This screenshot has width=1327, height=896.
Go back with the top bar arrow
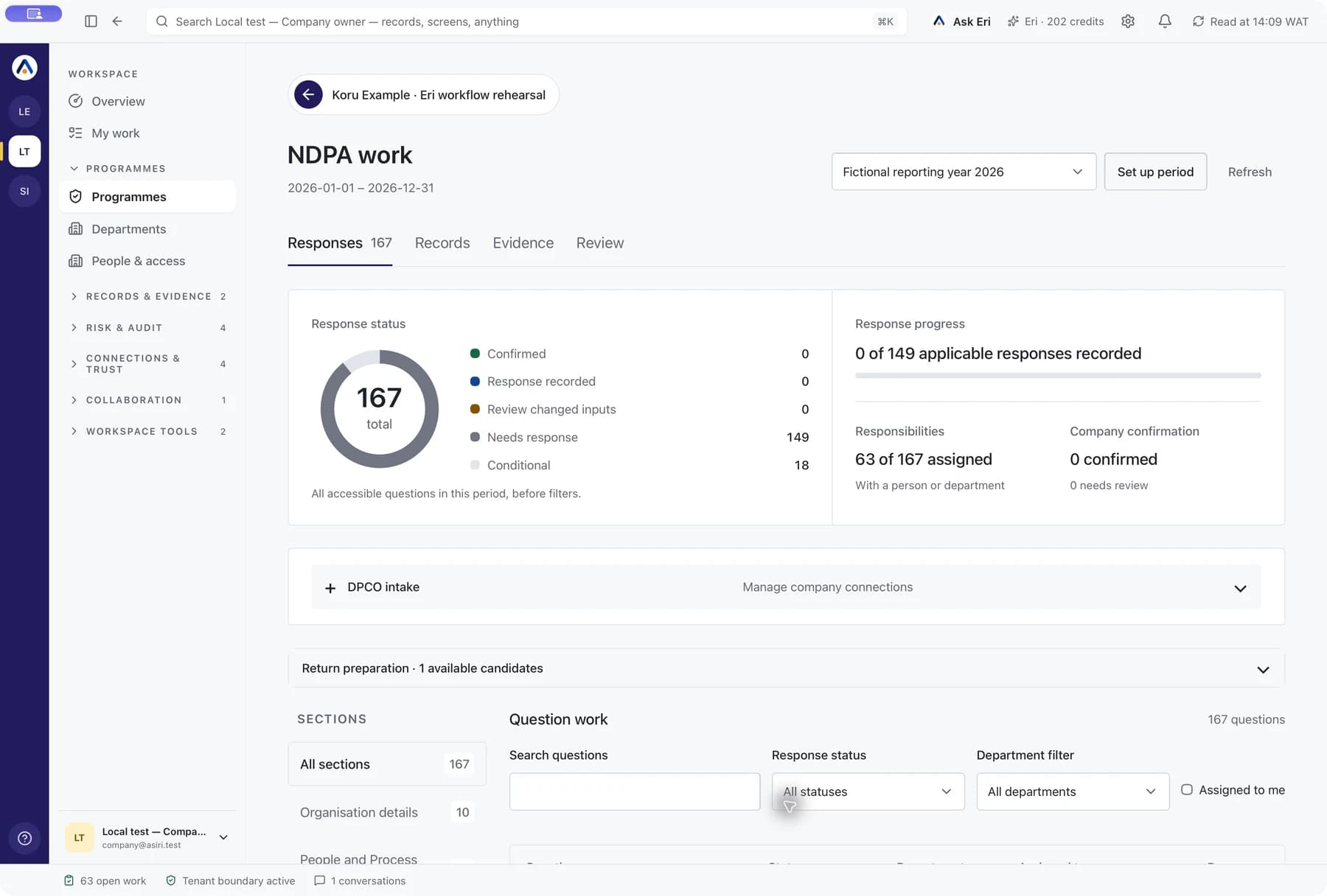pyautogui.click(x=117, y=21)
